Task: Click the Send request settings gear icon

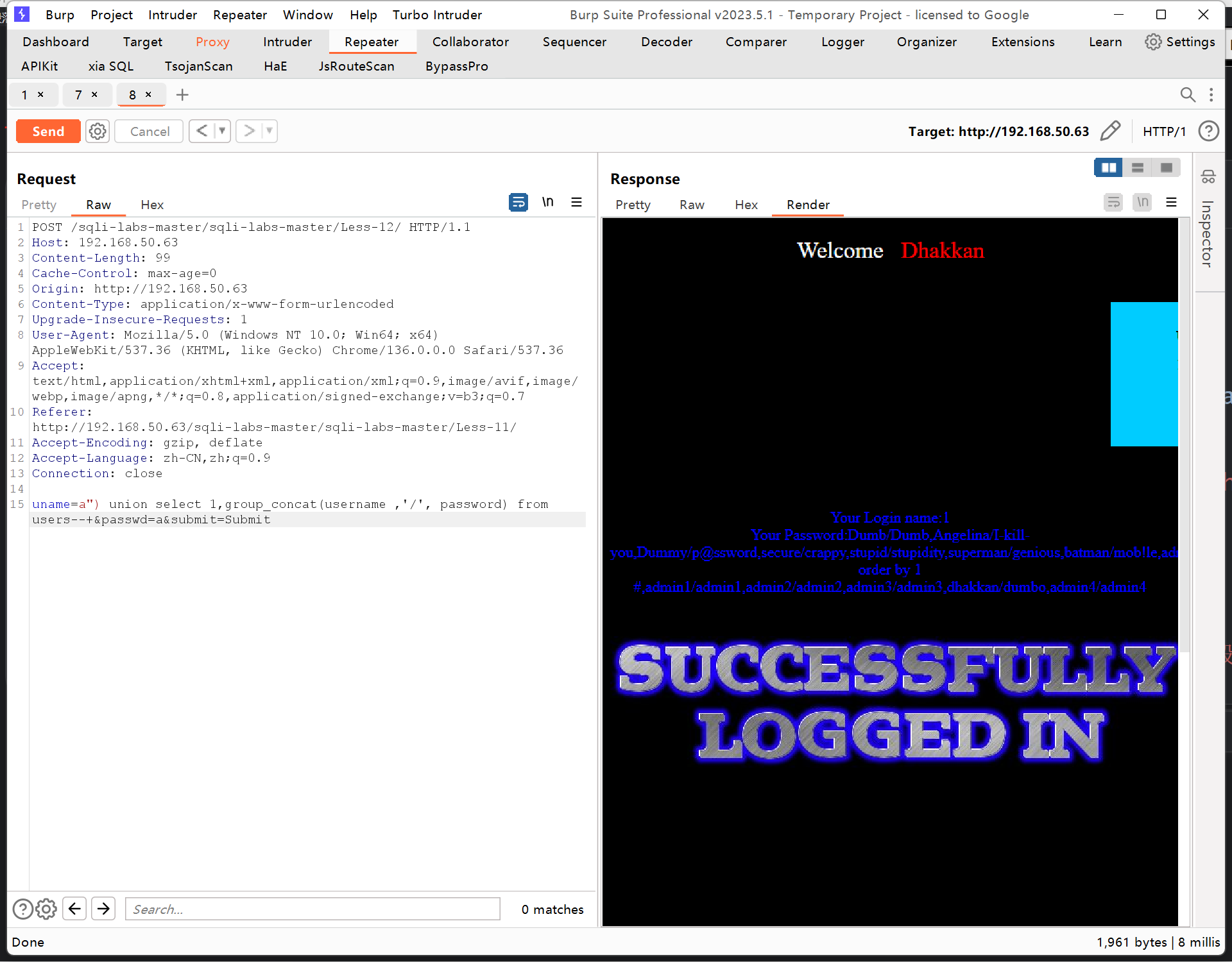Action: tap(98, 131)
